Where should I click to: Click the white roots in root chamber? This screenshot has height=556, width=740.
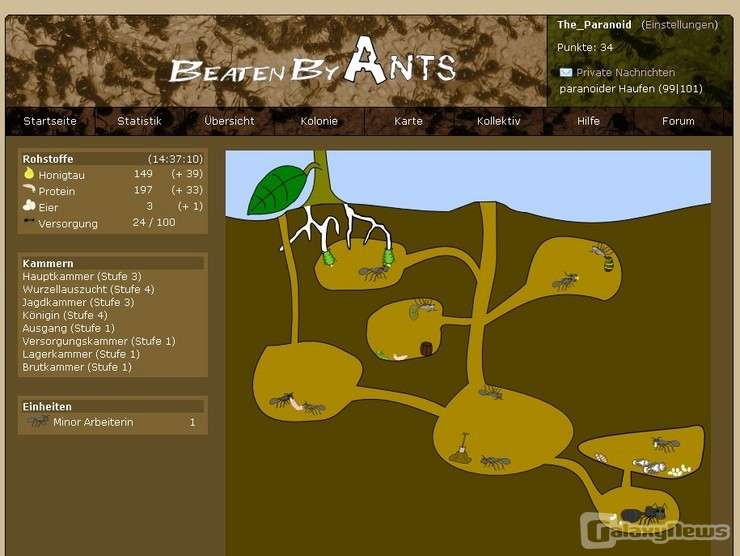tap(338, 228)
